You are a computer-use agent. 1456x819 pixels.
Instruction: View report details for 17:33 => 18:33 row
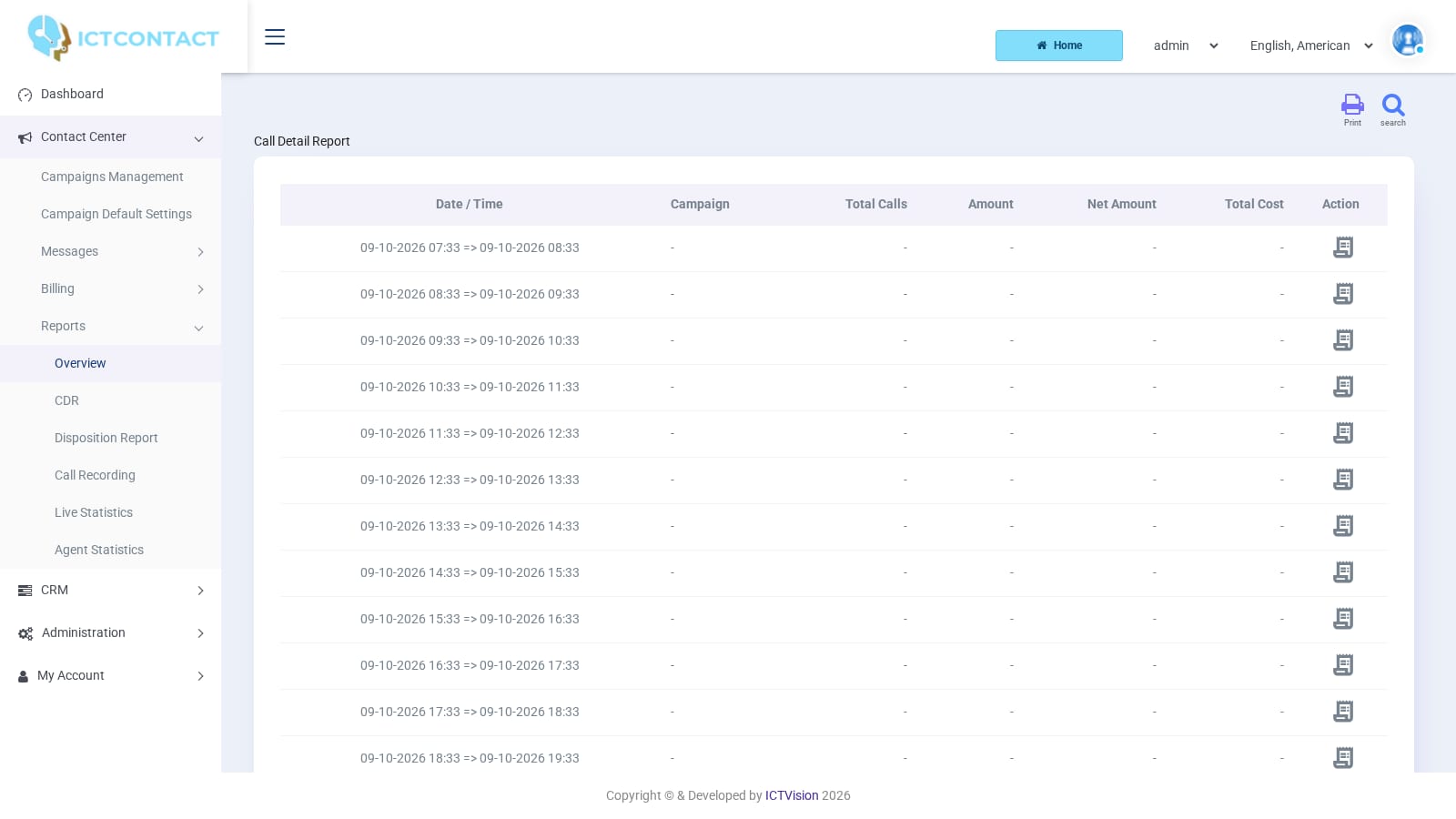coord(1343,712)
